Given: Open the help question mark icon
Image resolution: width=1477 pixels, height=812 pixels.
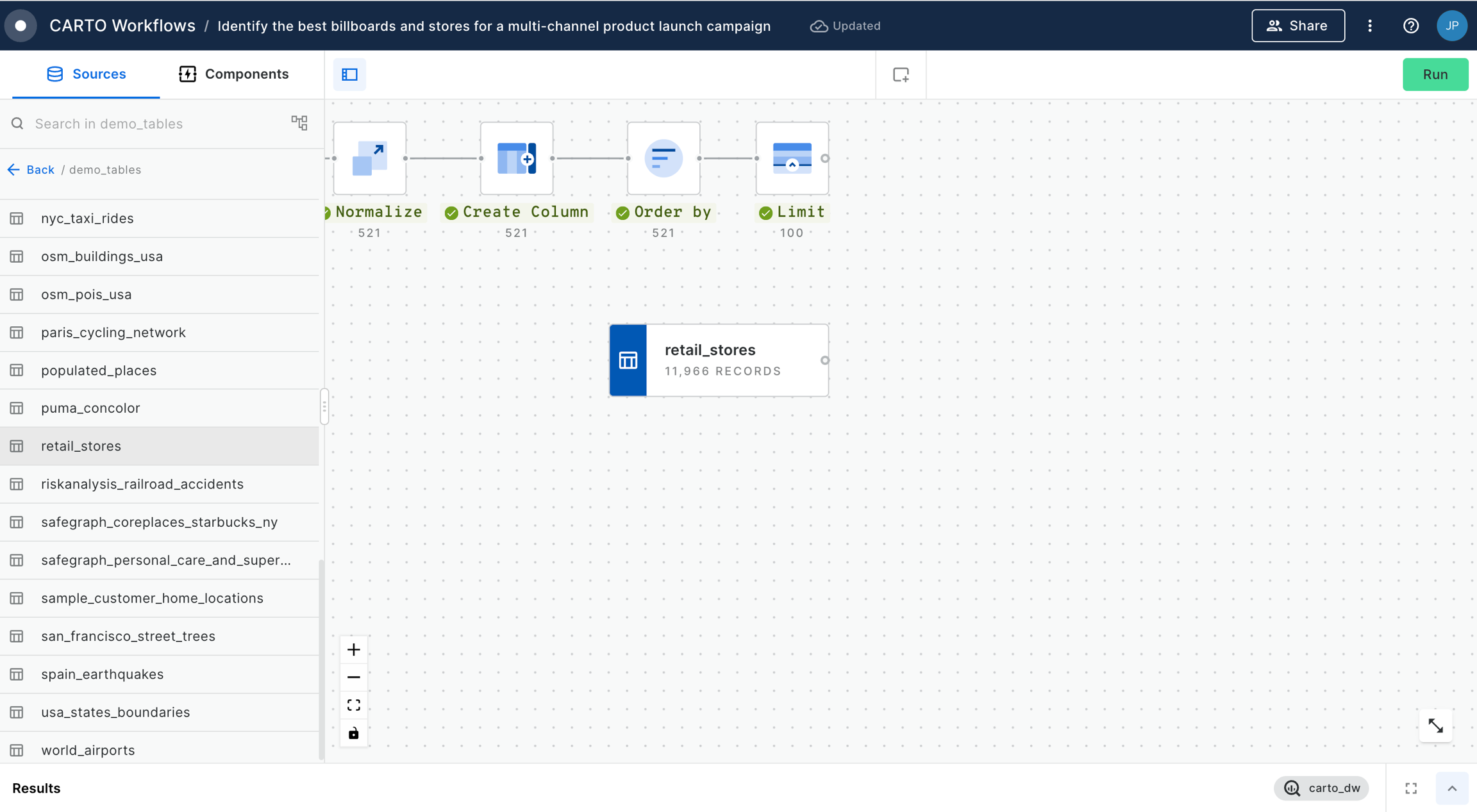Looking at the screenshot, I should 1410,26.
